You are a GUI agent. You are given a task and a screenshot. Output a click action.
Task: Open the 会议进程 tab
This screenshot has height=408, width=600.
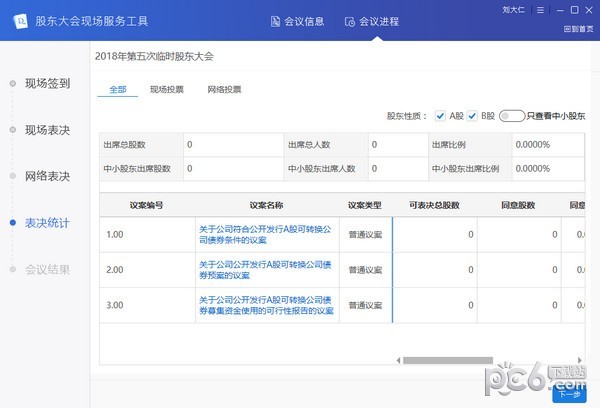point(372,21)
